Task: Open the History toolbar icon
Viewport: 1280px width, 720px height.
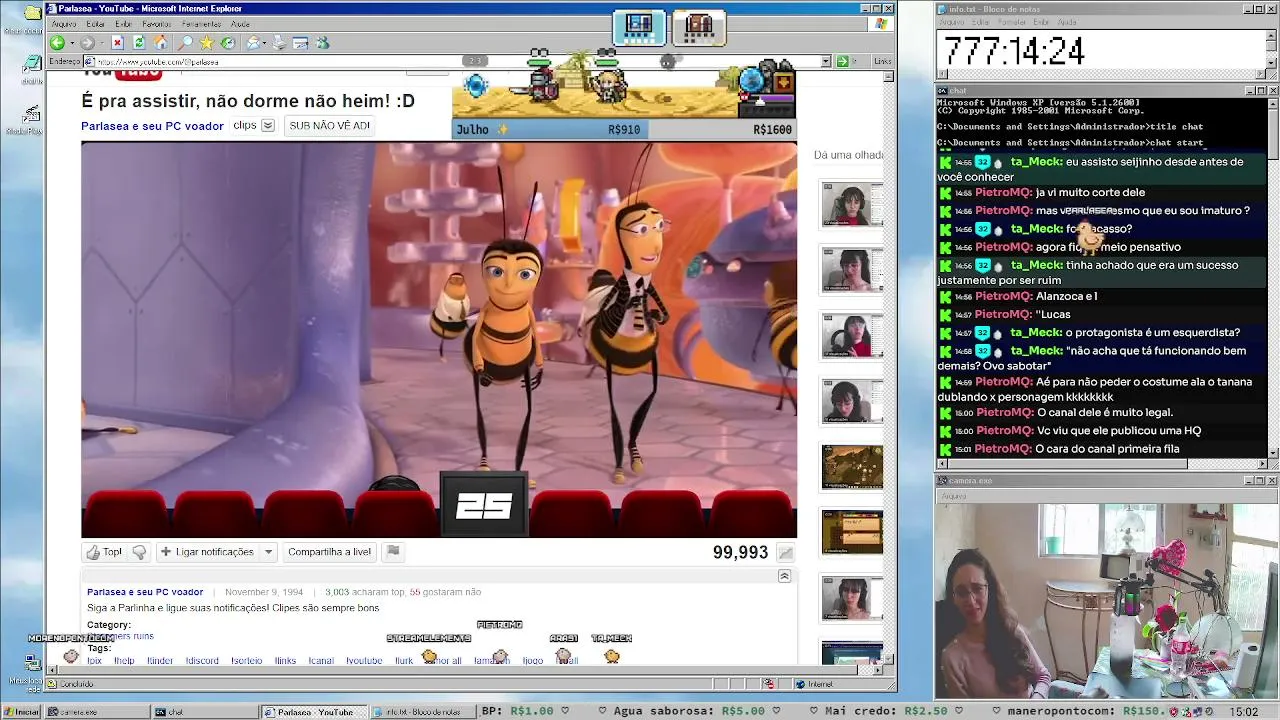Action: [228, 43]
